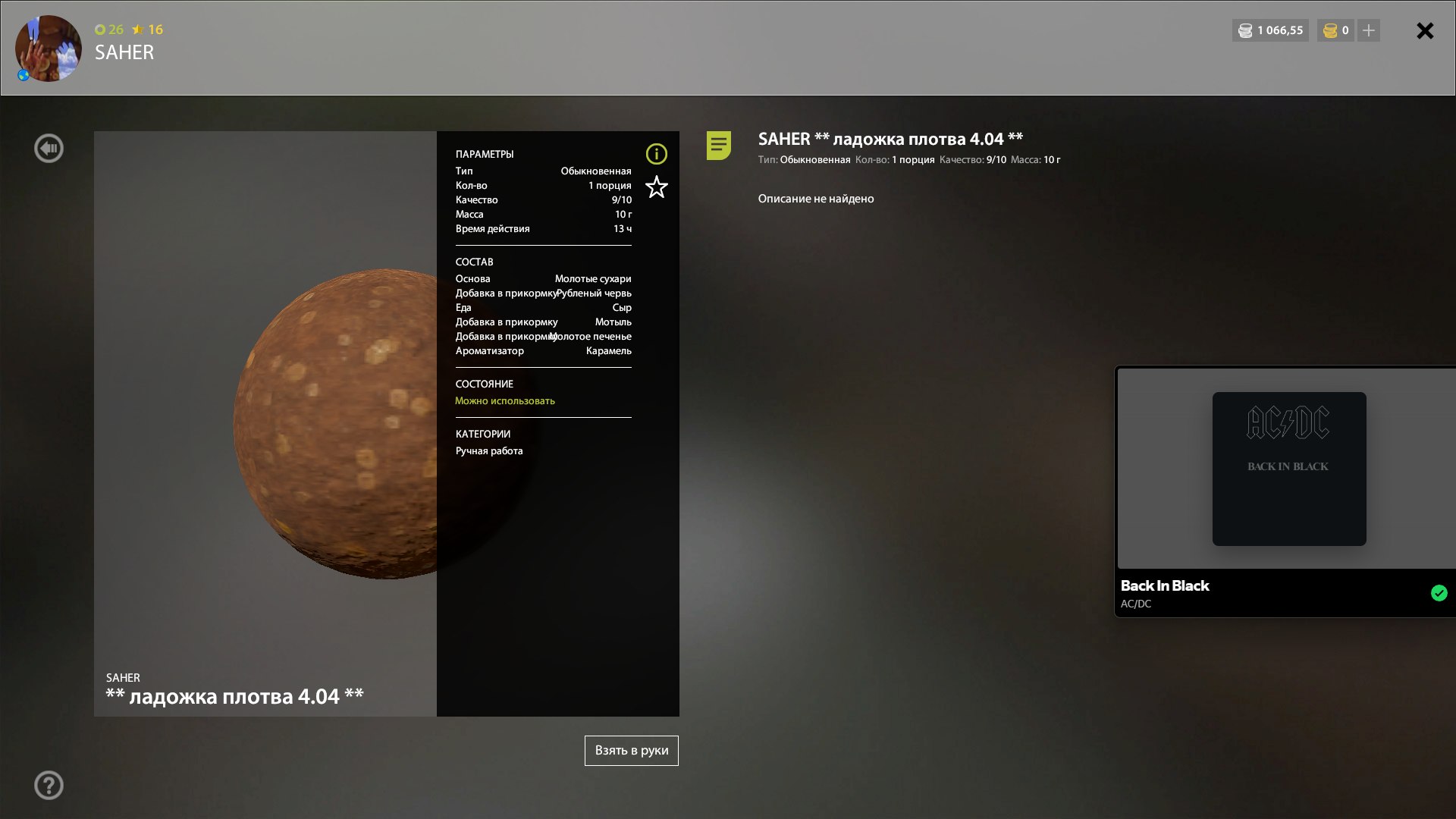Open the help question mark icon
The width and height of the screenshot is (1456, 819).
click(x=49, y=786)
